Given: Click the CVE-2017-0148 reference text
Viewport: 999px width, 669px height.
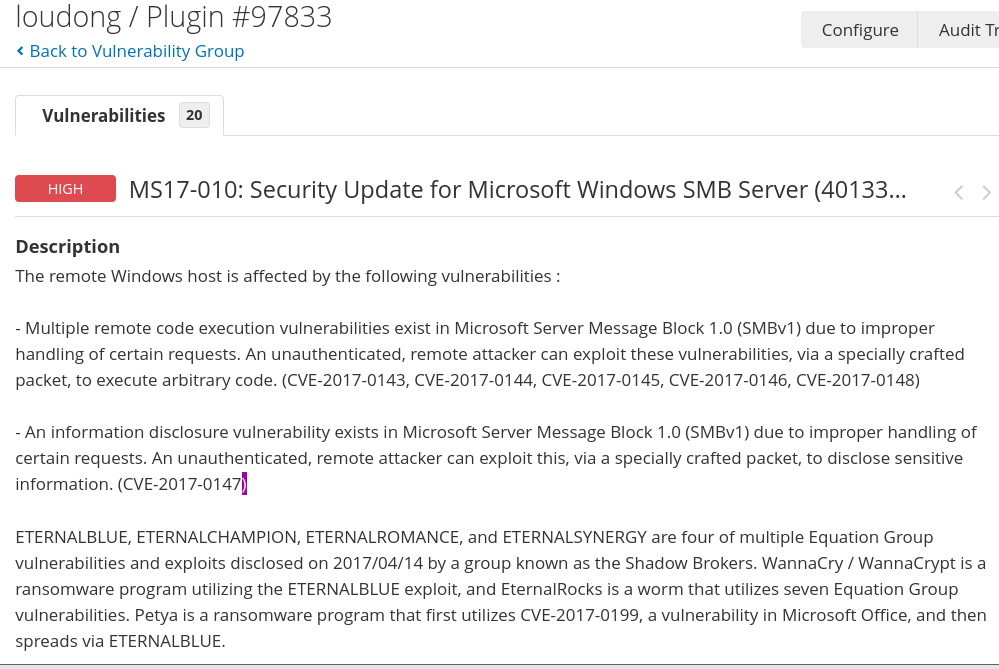Looking at the screenshot, I should [853, 380].
